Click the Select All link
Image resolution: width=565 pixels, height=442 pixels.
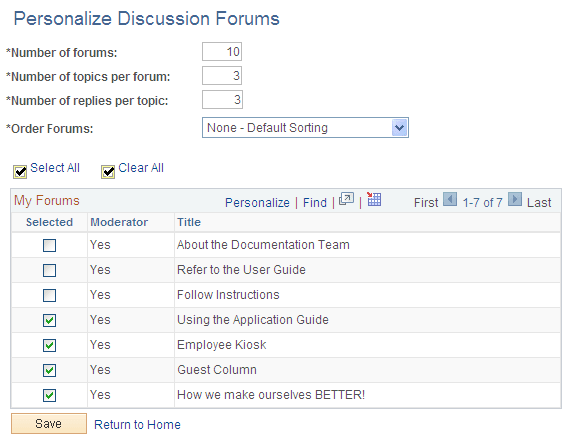tap(55, 168)
